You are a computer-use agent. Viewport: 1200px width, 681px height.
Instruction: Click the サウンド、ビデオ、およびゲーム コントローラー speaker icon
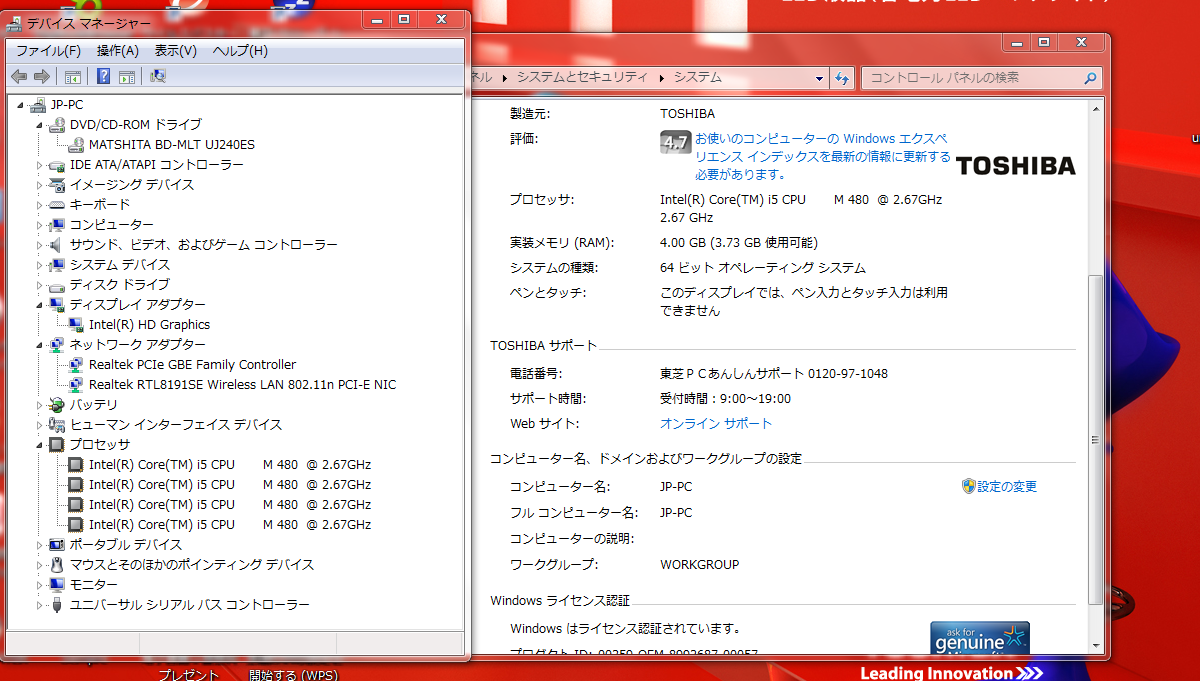point(58,244)
